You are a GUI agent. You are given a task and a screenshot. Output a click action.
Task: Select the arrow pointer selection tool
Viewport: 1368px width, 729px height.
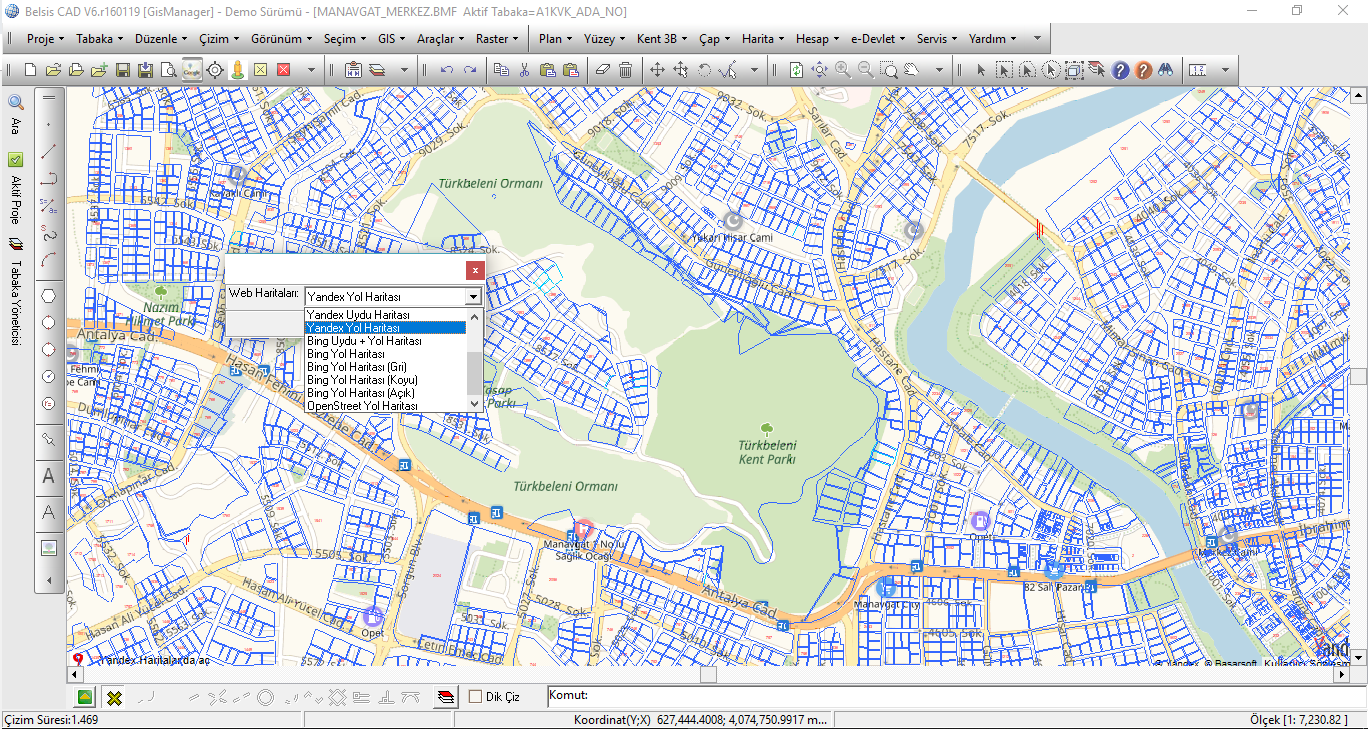pyautogui.click(x=981, y=70)
